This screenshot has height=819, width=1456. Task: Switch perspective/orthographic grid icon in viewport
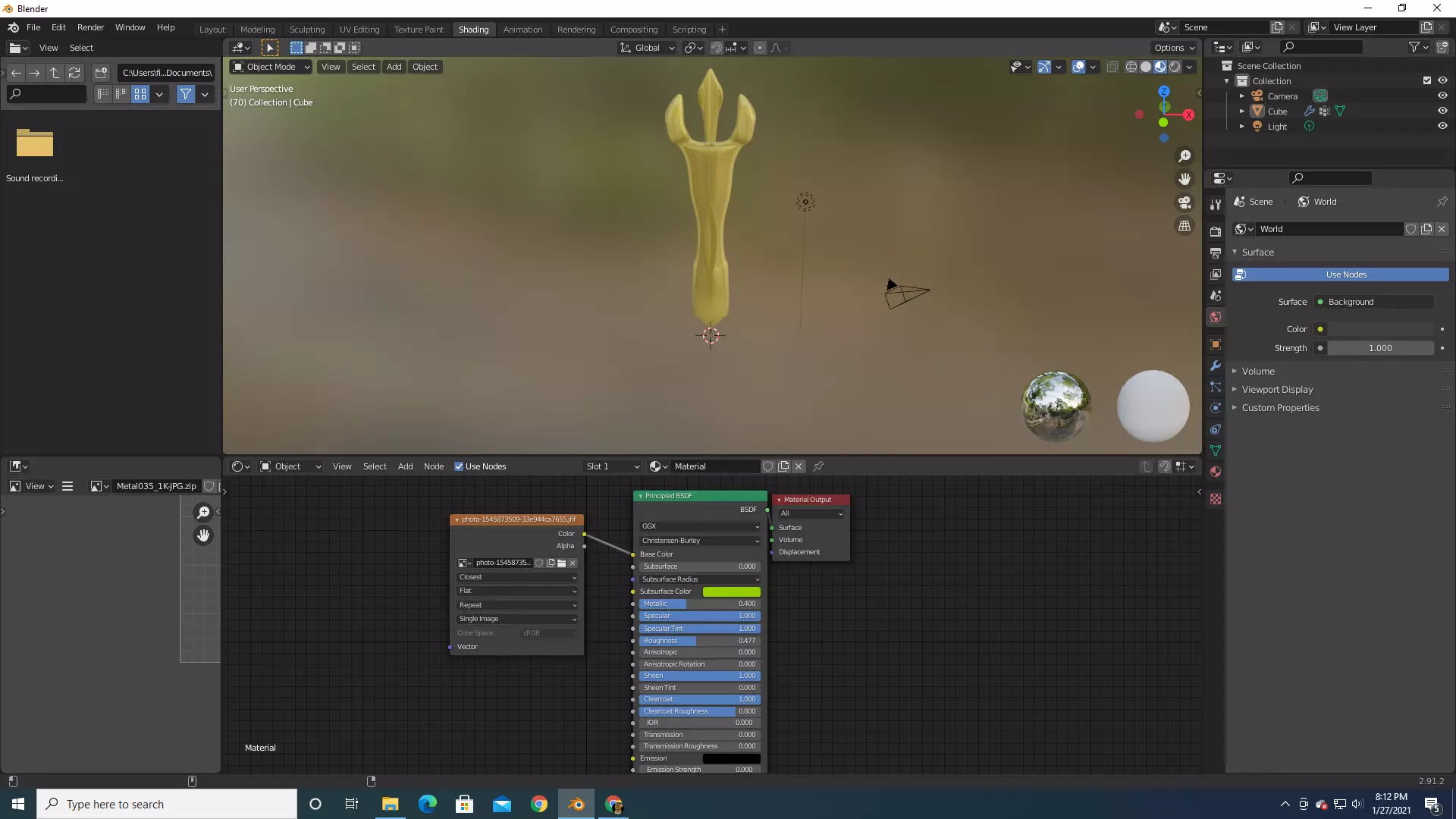click(1185, 226)
